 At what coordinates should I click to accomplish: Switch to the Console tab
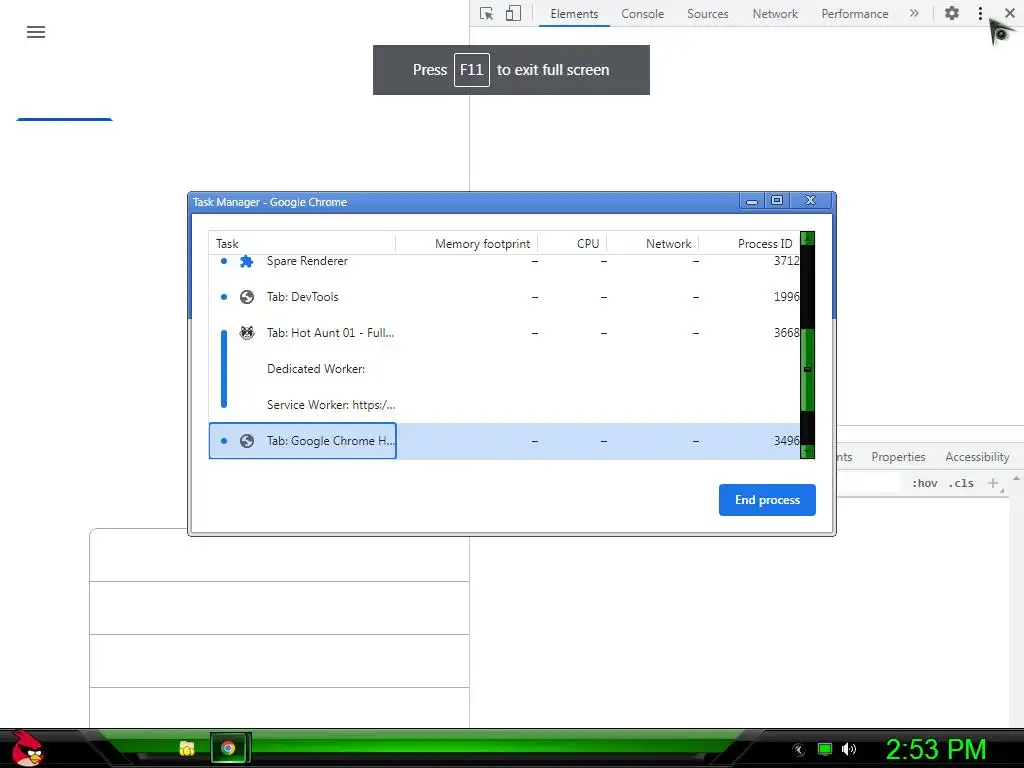point(643,14)
